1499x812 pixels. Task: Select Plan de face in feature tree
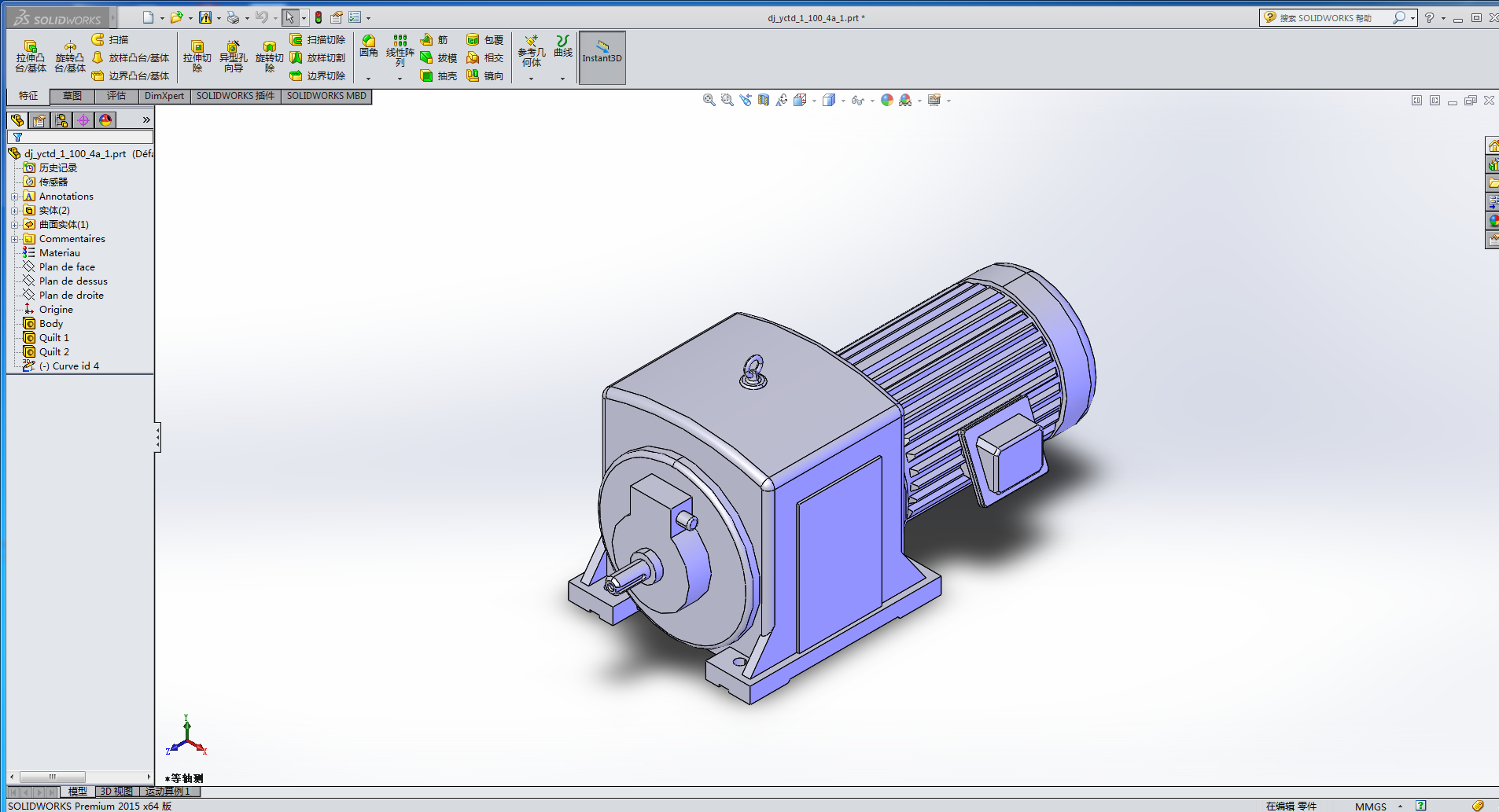pyautogui.click(x=67, y=267)
